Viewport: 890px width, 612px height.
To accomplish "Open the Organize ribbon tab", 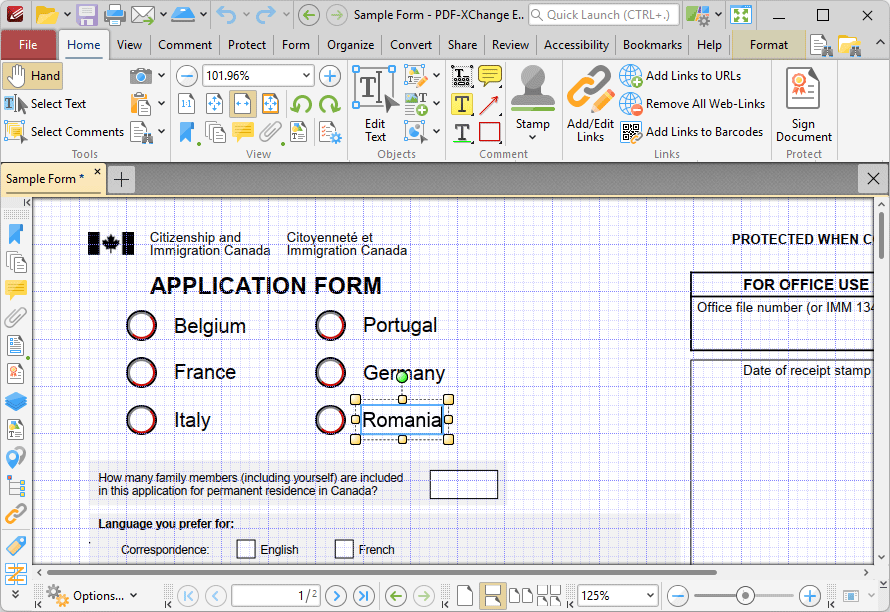I will click(350, 45).
